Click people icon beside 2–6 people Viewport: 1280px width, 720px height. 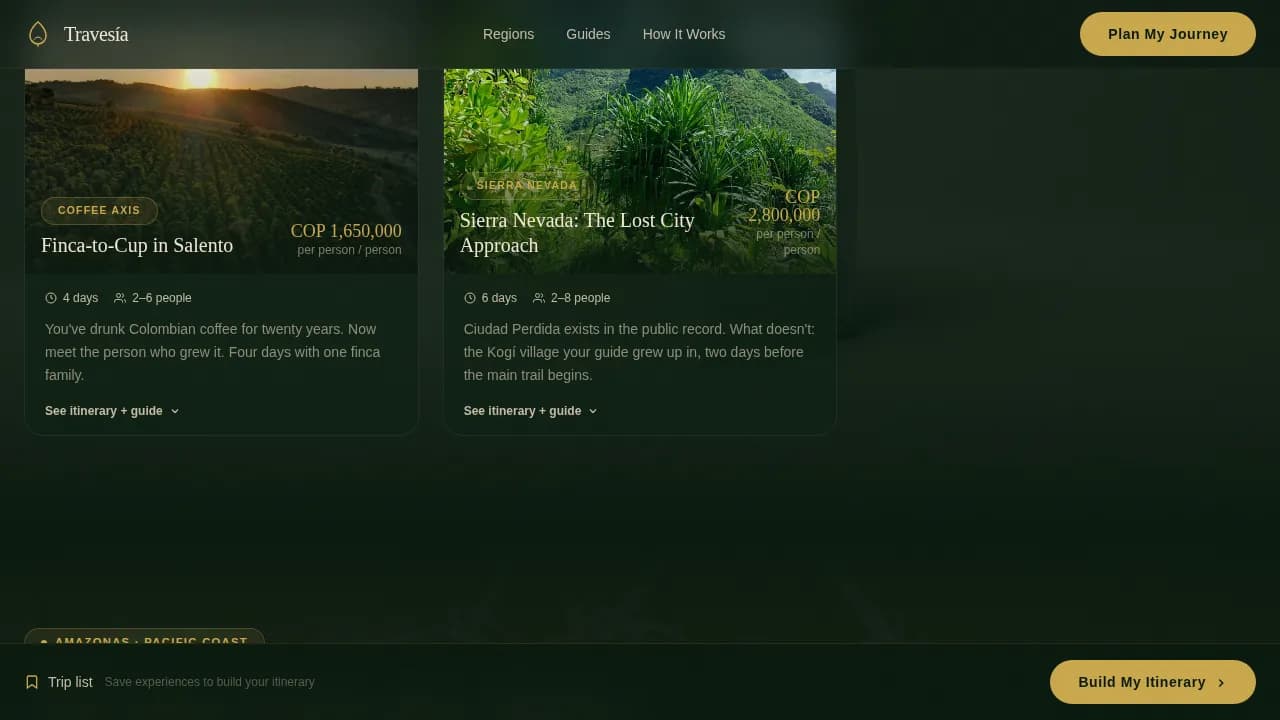[120, 298]
